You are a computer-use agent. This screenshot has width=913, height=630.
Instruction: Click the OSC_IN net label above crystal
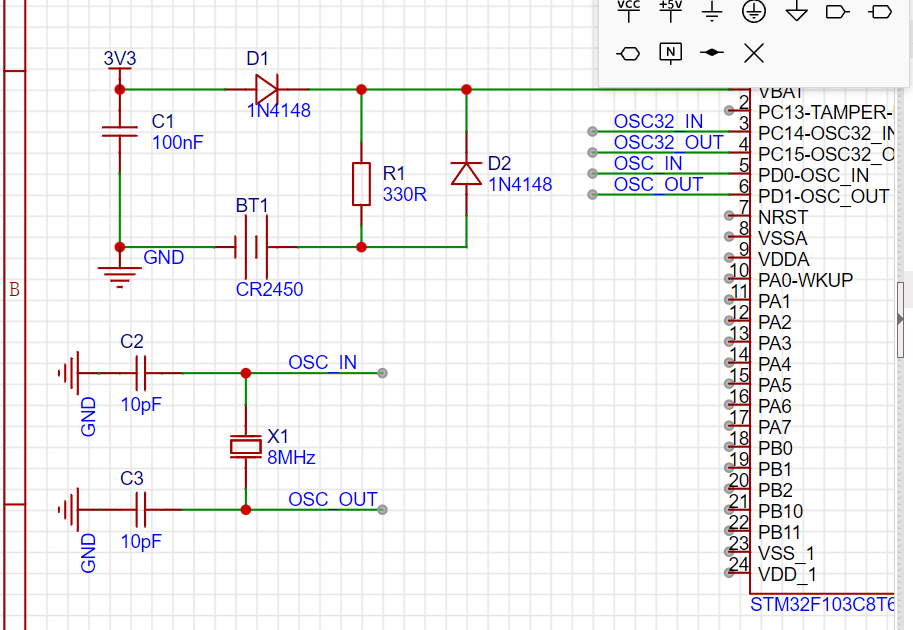323,362
